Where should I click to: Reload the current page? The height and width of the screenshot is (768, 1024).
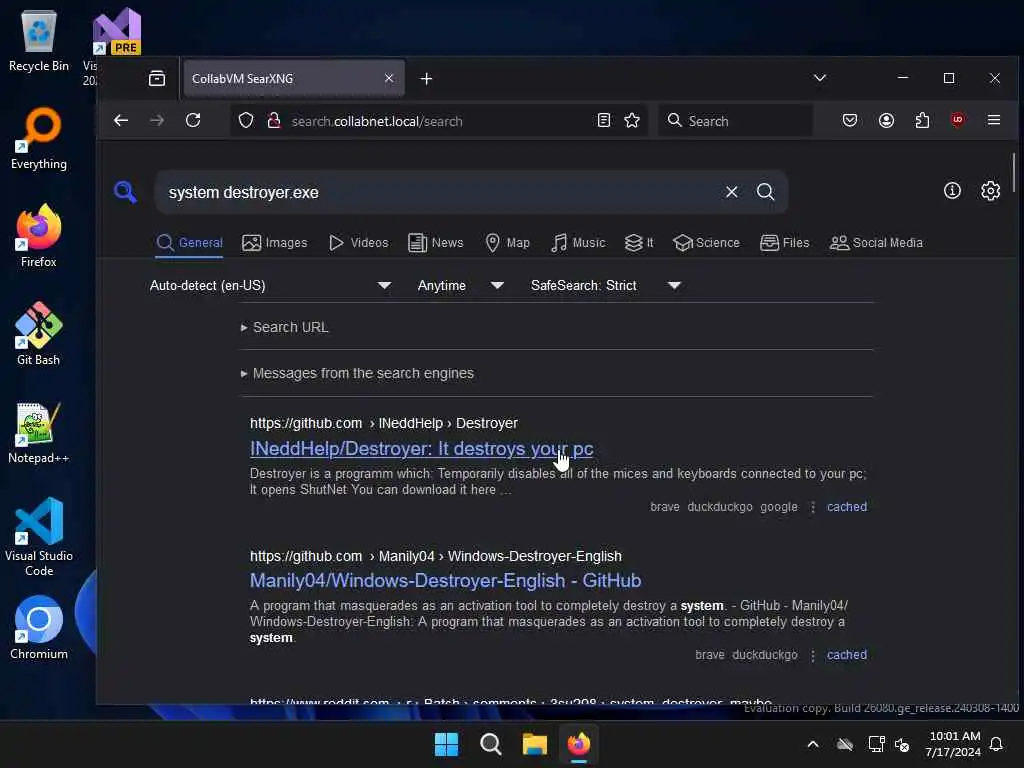(193, 120)
